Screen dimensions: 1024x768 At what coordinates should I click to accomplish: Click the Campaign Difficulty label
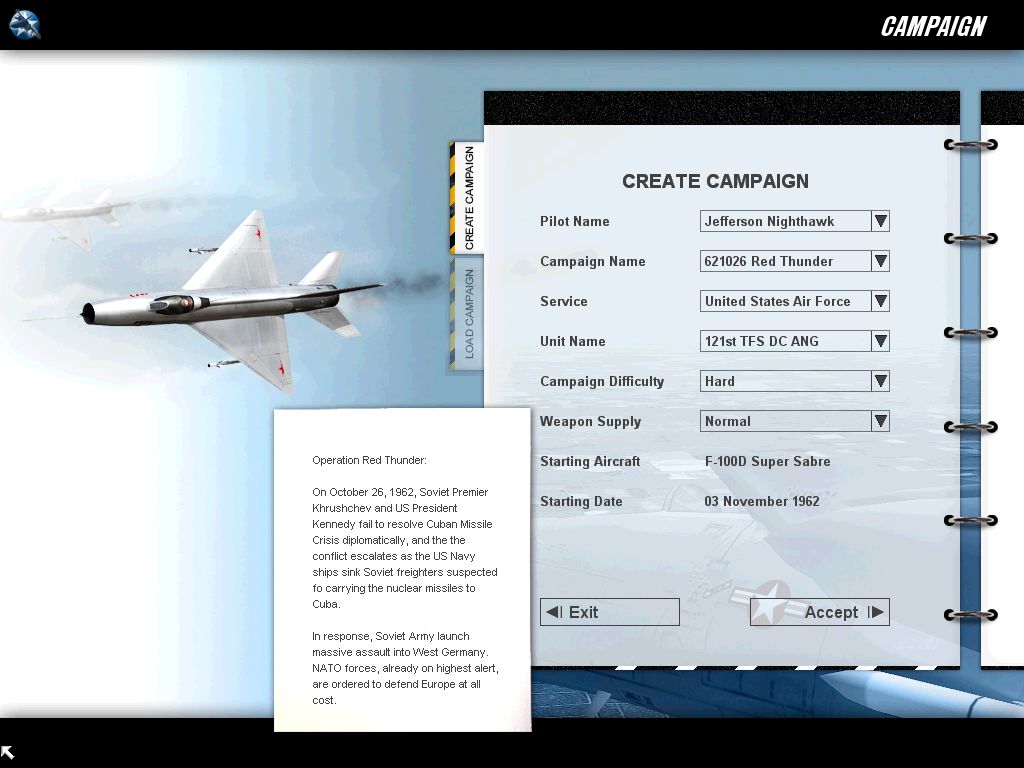coord(602,381)
